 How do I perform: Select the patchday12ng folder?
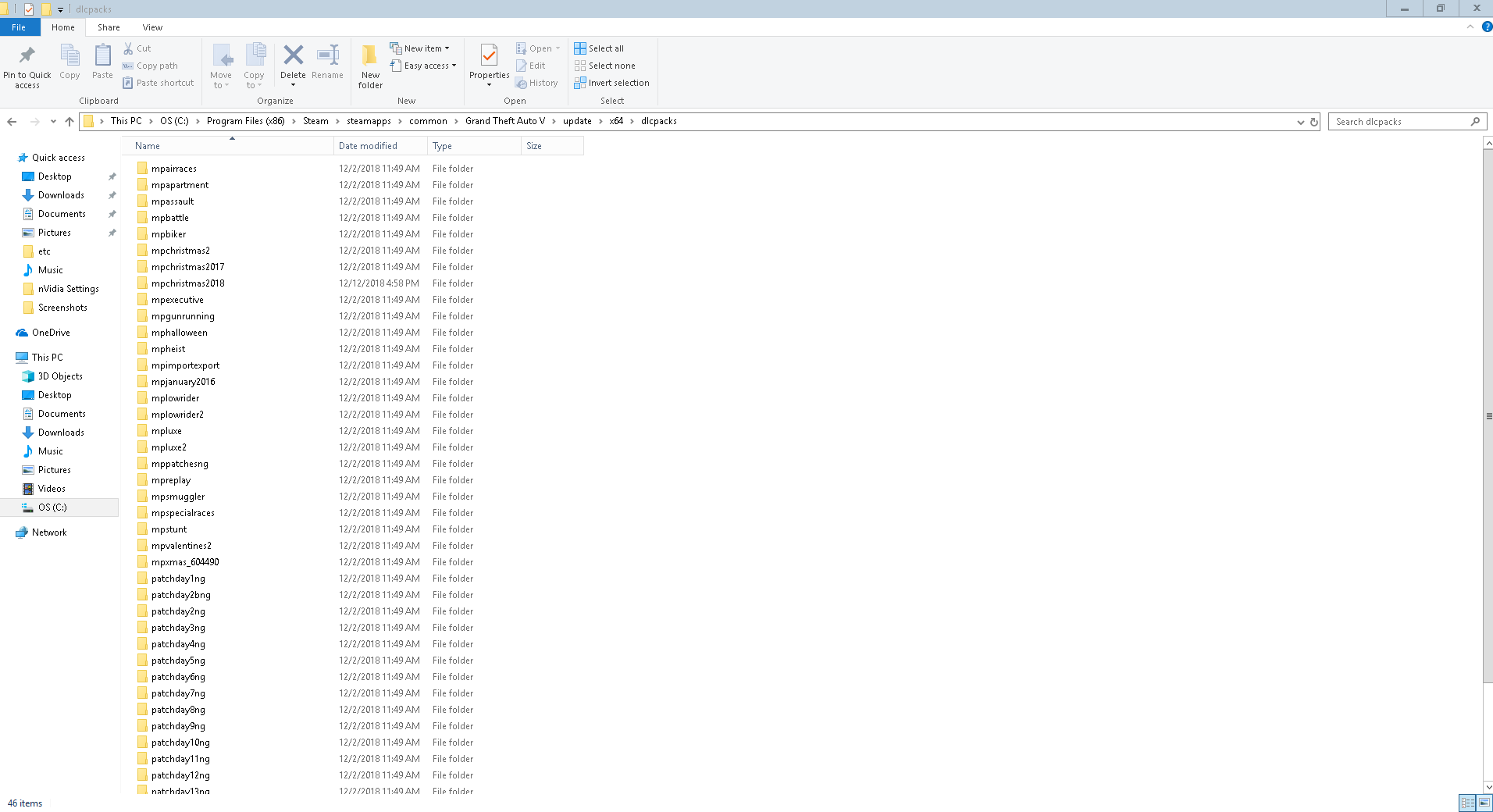180,775
